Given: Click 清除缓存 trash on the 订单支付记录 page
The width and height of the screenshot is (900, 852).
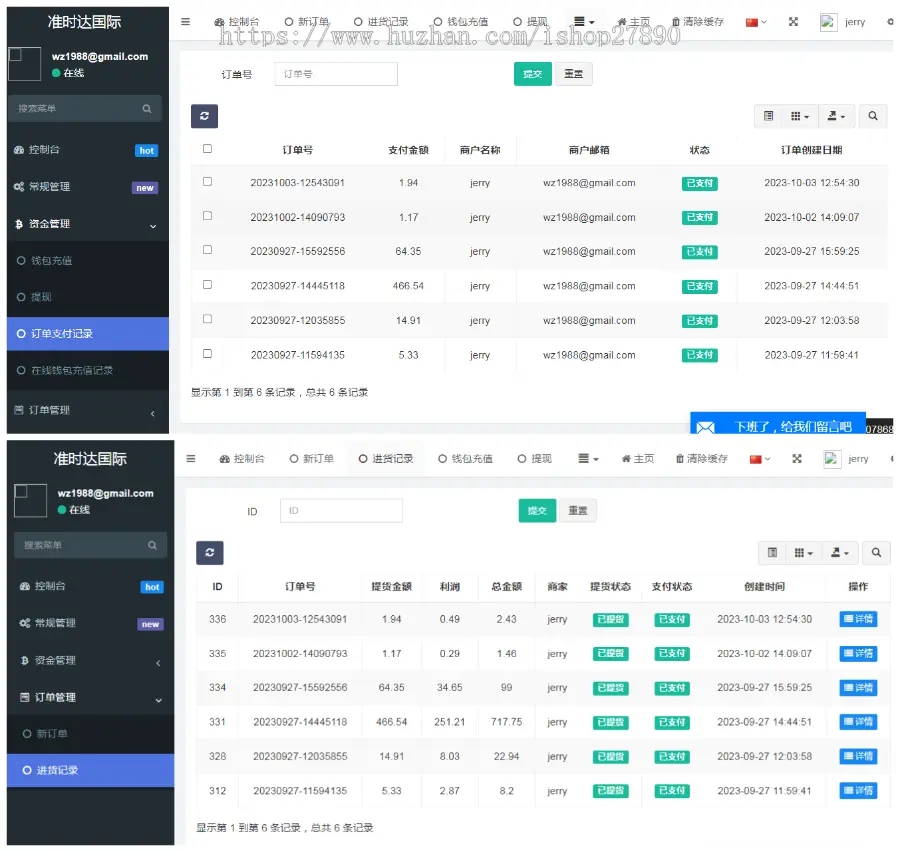Looking at the screenshot, I should (697, 22).
